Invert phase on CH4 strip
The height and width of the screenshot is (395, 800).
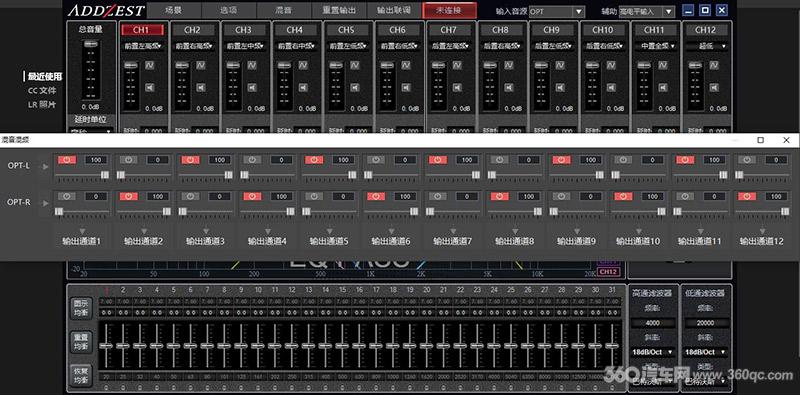coord(303,66)
